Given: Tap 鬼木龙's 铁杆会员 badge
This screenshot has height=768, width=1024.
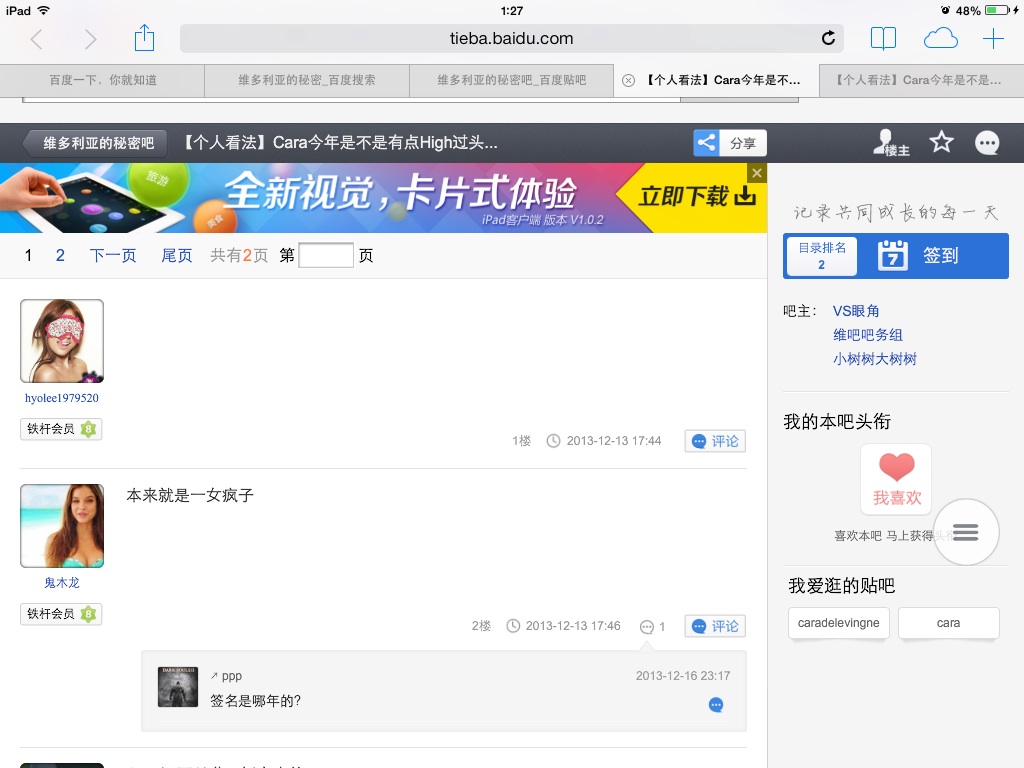Looking at the screenshot, I should tap(61, 614).
